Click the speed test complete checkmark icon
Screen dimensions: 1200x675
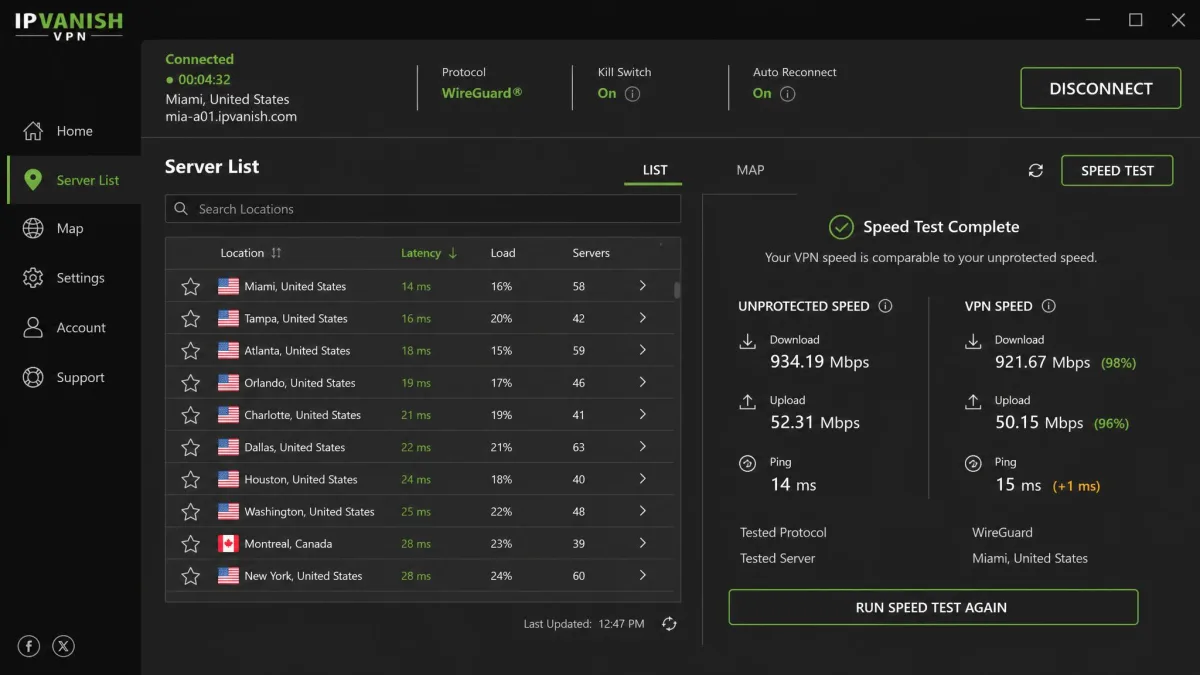pos(842,227)
